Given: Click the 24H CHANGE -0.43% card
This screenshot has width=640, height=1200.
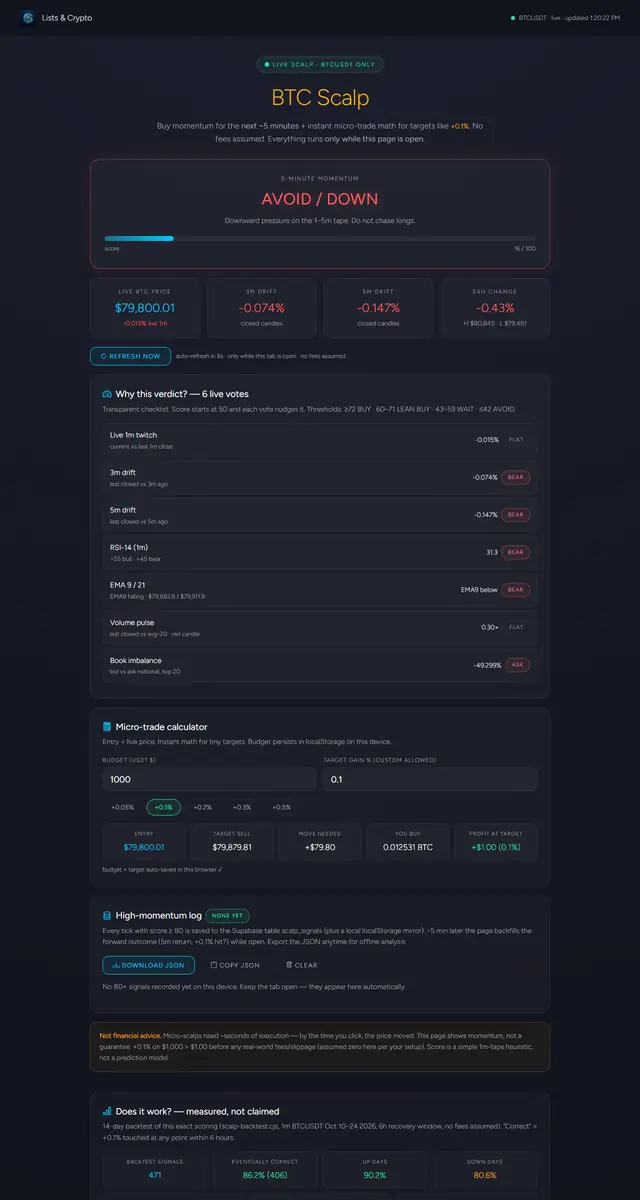Looking at the screenshot, I should (495, 308).
